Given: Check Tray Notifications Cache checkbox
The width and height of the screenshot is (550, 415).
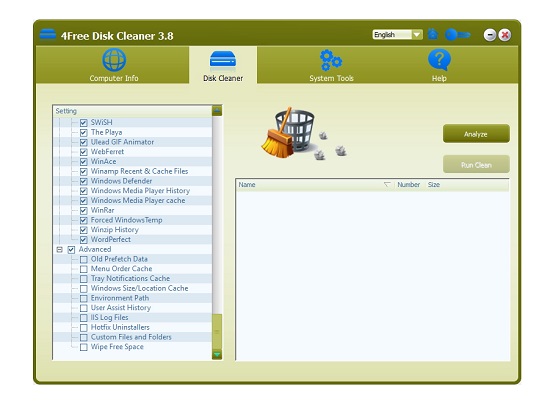Looking at the screenshot, I should coord(83,279).
